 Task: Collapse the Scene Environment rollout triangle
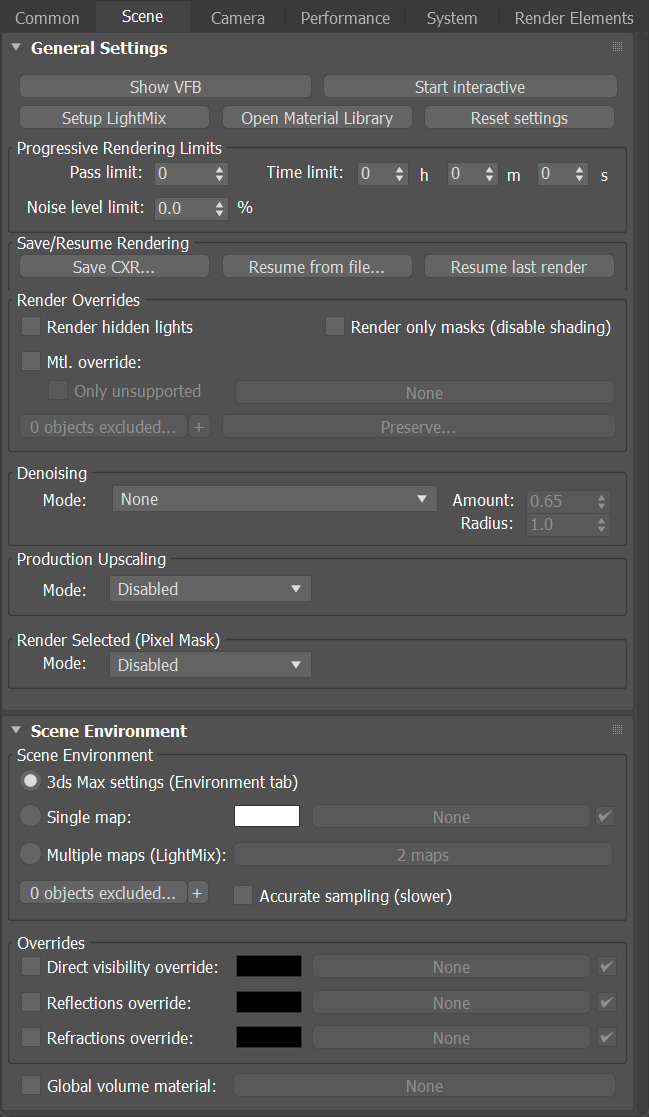(16, 730)
